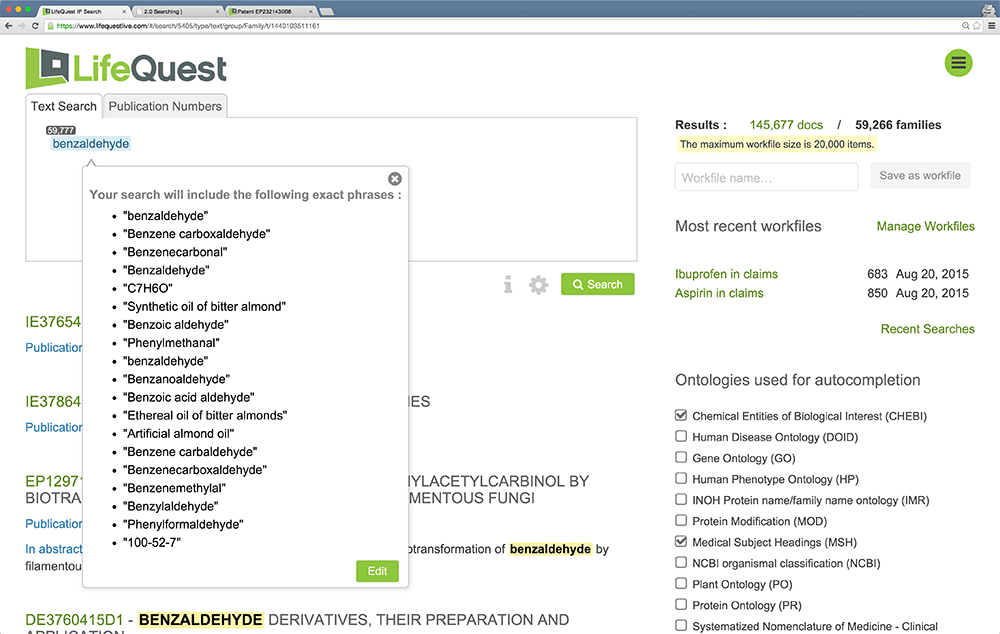Click "Ethereal oil of bitter almonds" phrase
Image resolution: width=1000 pixels, height=634 pixels.
[205, 415]
